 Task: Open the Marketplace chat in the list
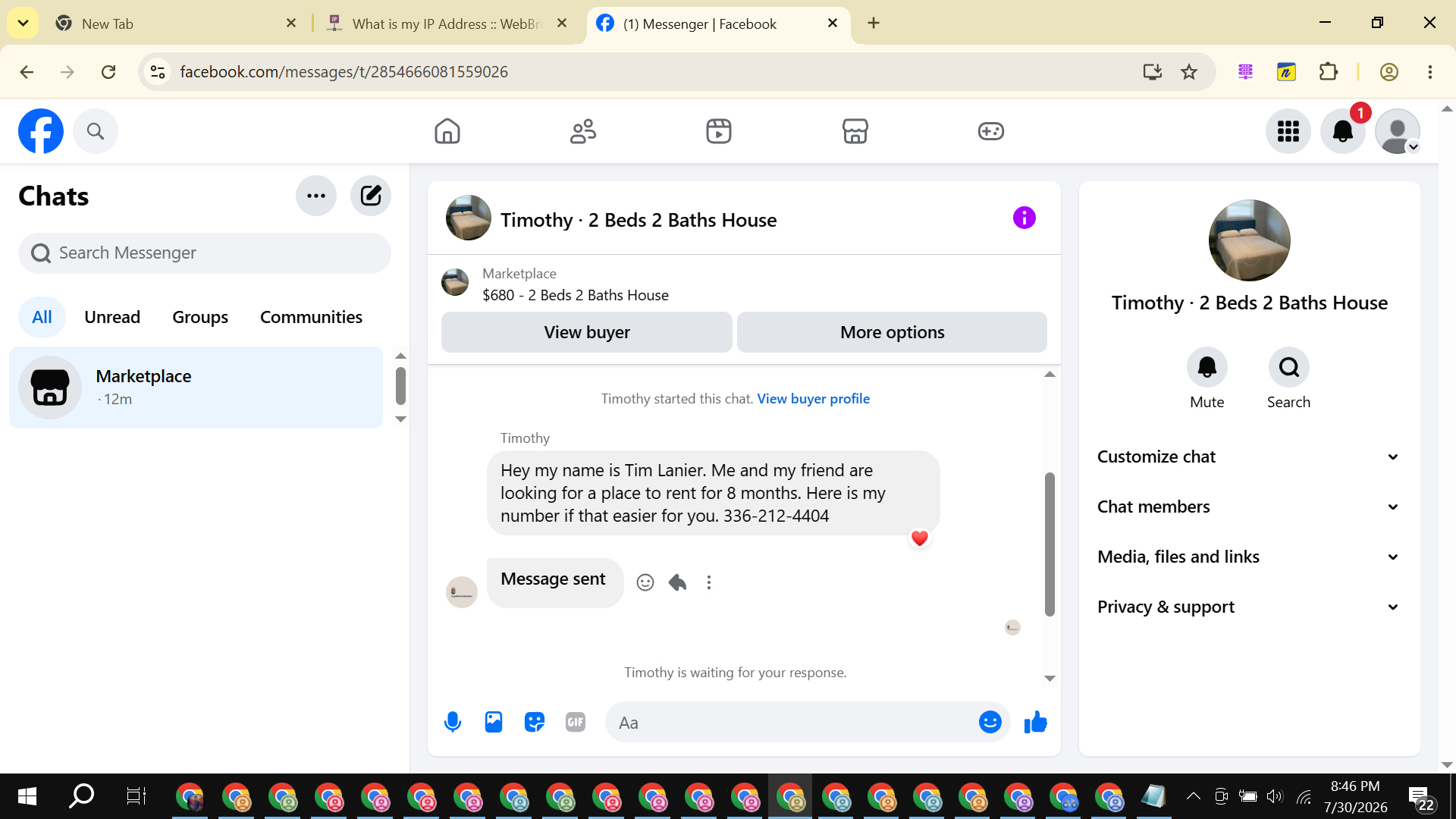click(x=196, y=388)
